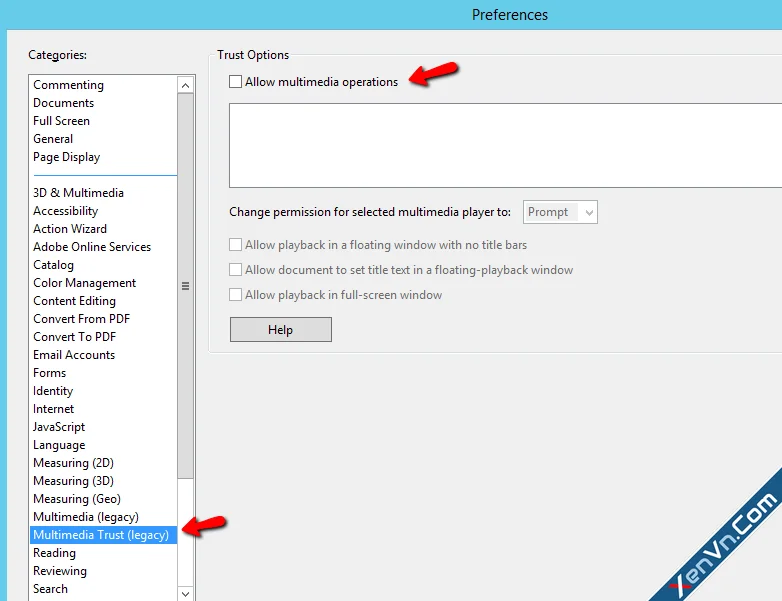
Task: Select the Multimedia Trust (legacy) category
Action: [103, 535]
